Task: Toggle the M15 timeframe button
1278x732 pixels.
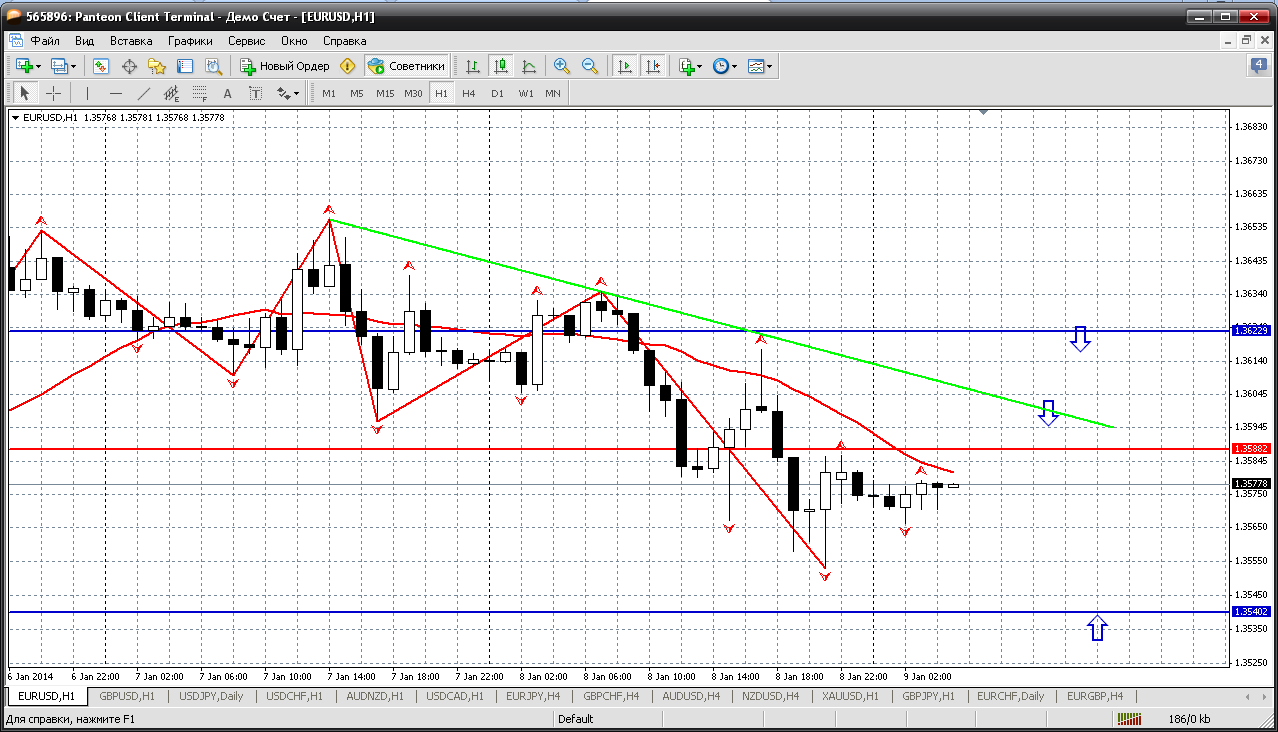Action: point(385,93)
